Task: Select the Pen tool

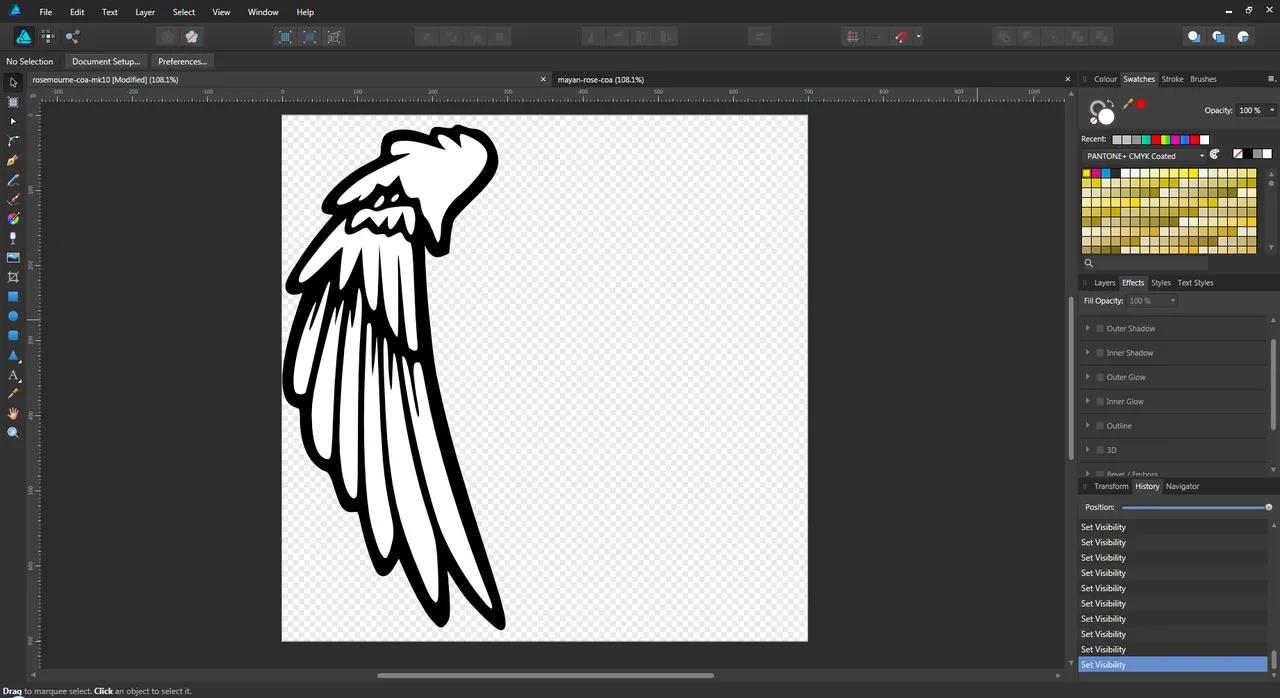Action: point(13,160)
